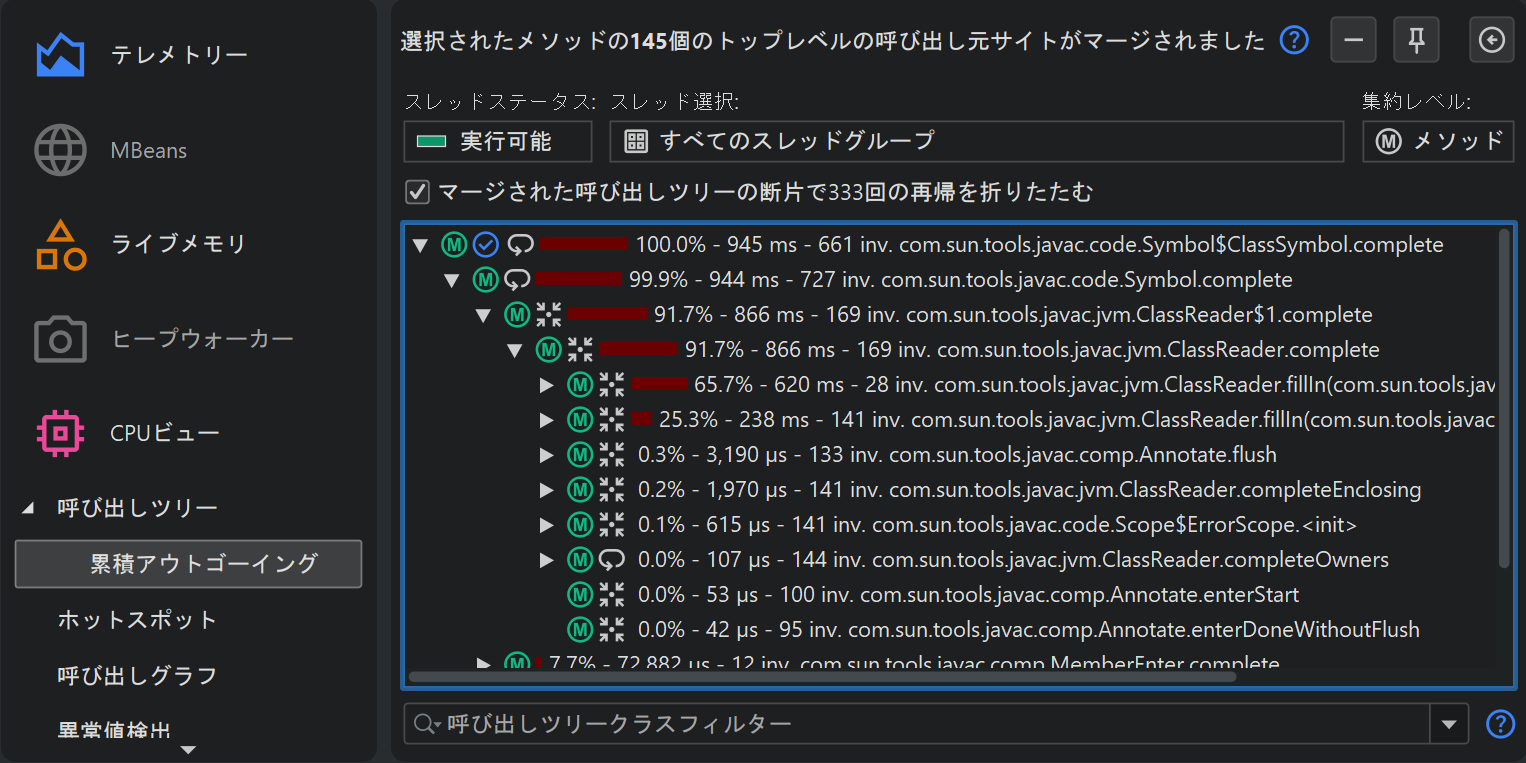The width and height of the screenshot is (1526, 763).
Task: Switch to the 呼び出しグラフ view
Action: pos(137,676)
